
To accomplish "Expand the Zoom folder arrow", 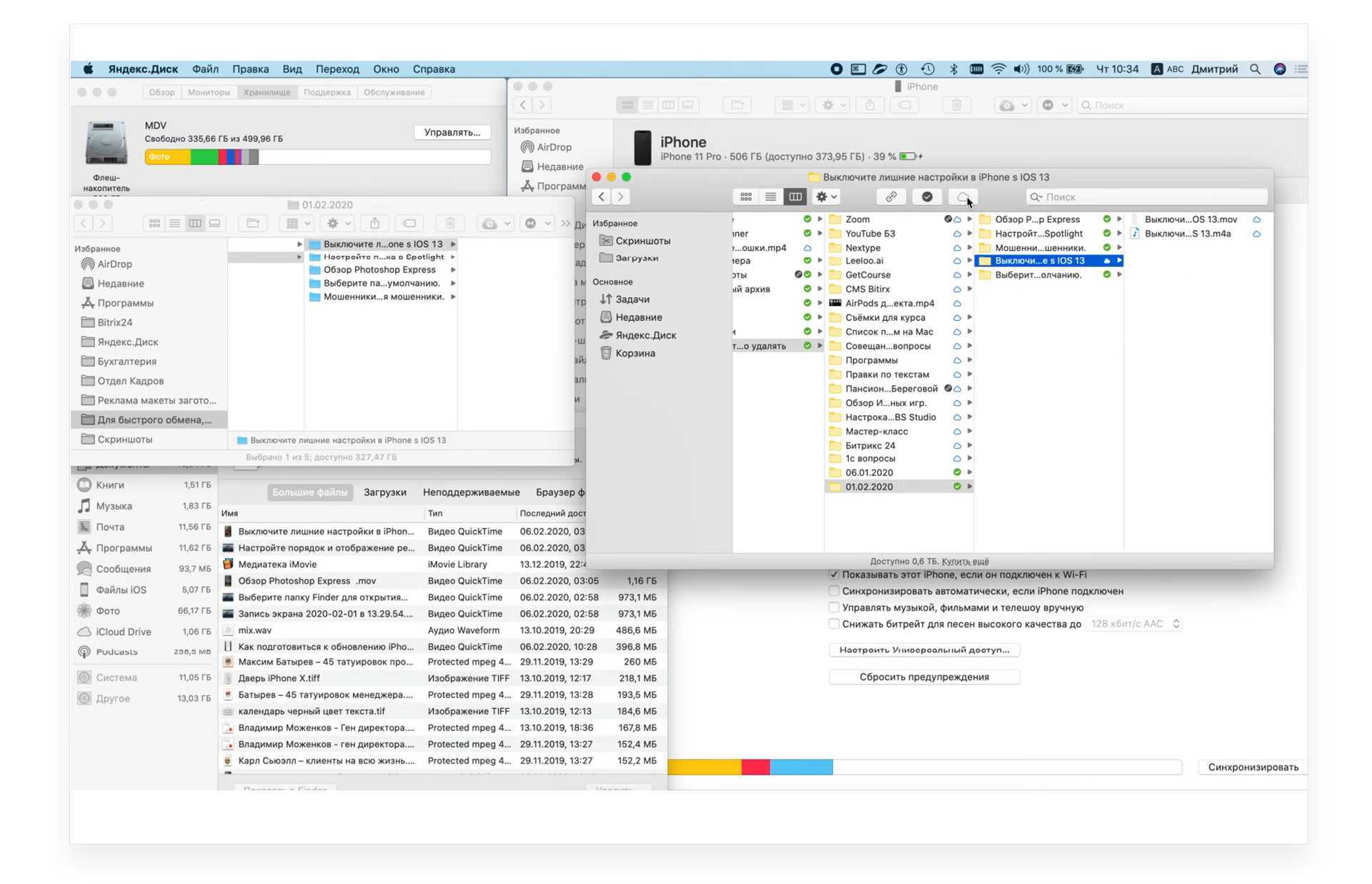I will [969, 219].
